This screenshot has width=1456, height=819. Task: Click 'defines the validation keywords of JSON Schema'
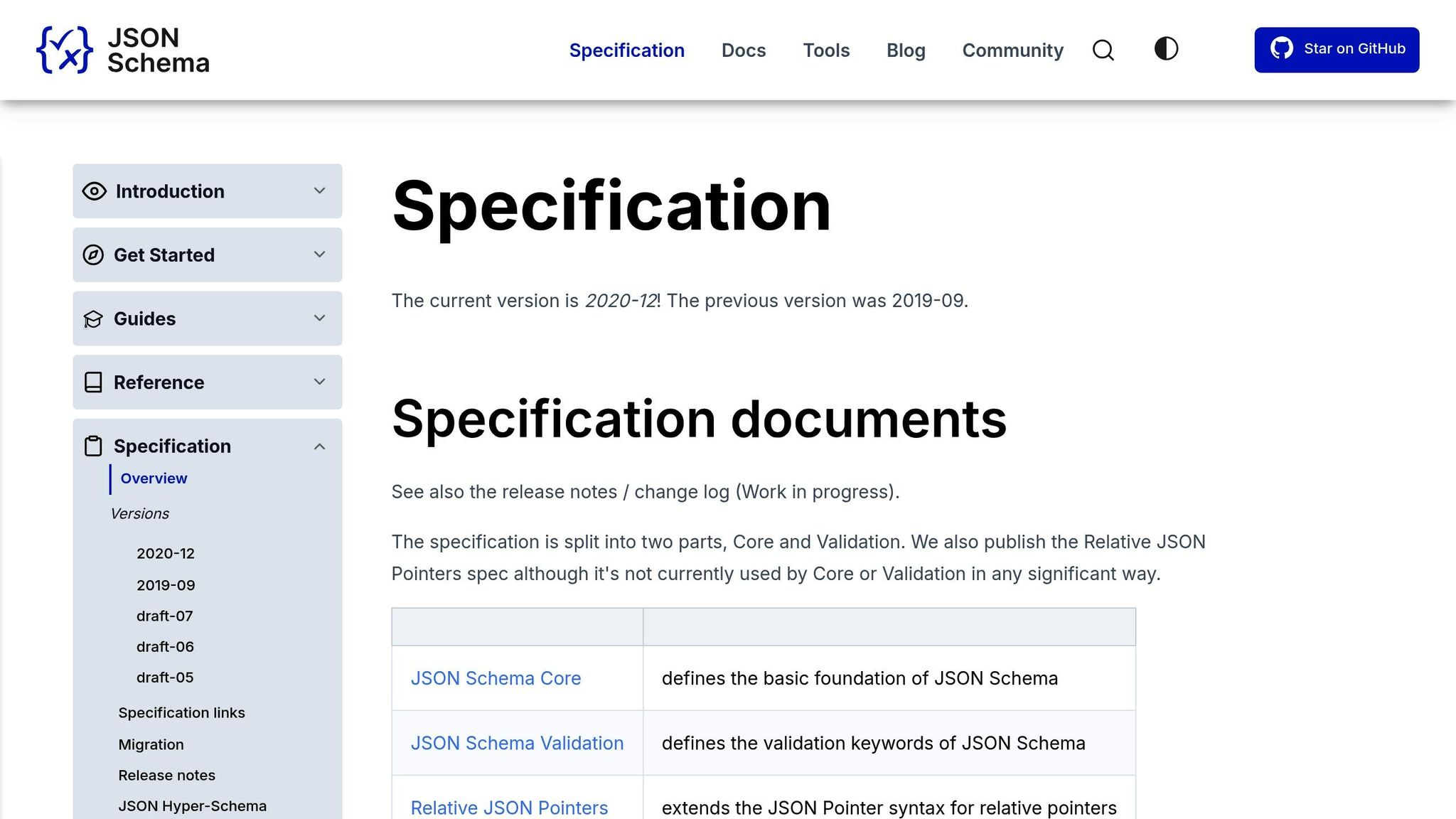[873, 743]
